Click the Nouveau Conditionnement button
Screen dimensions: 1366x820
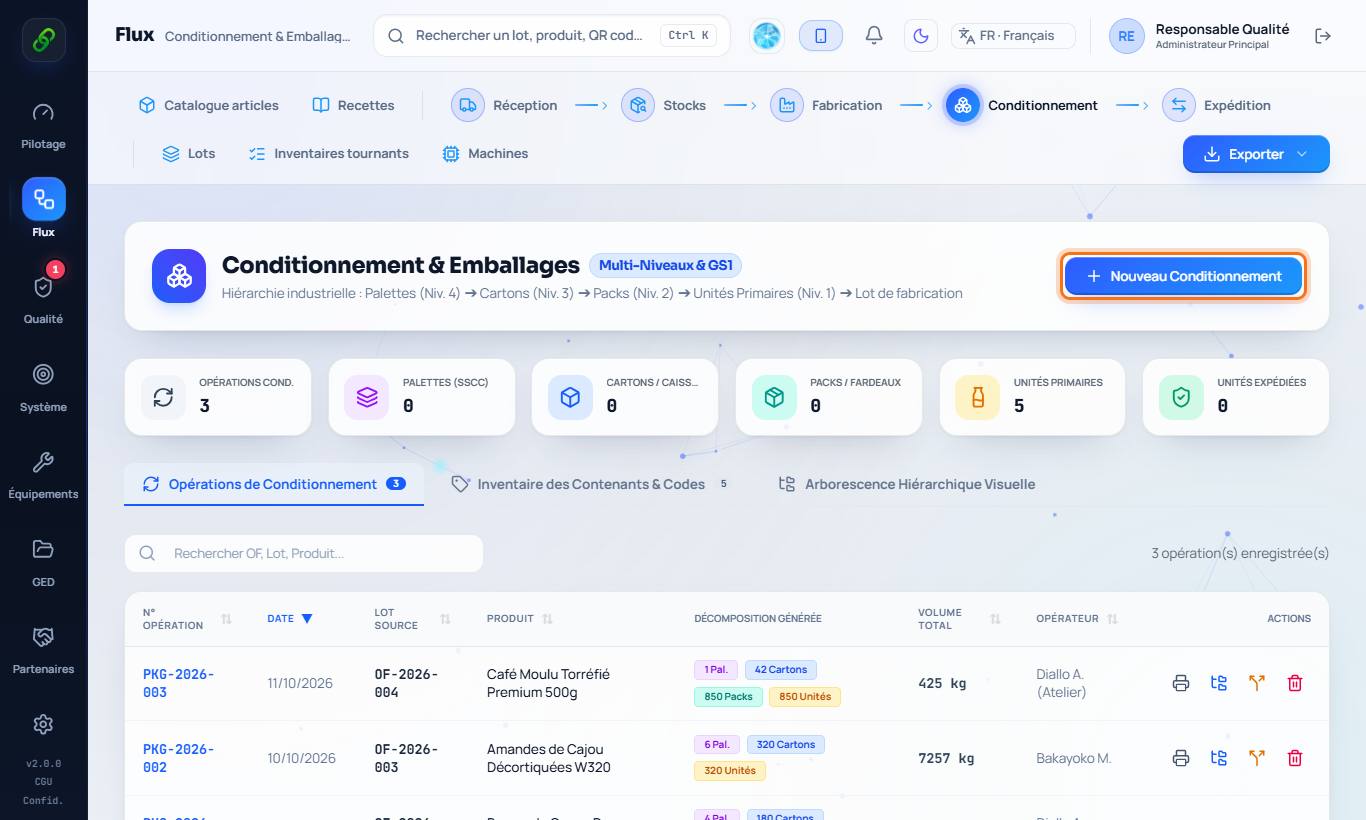click(x=1183, y=276)
